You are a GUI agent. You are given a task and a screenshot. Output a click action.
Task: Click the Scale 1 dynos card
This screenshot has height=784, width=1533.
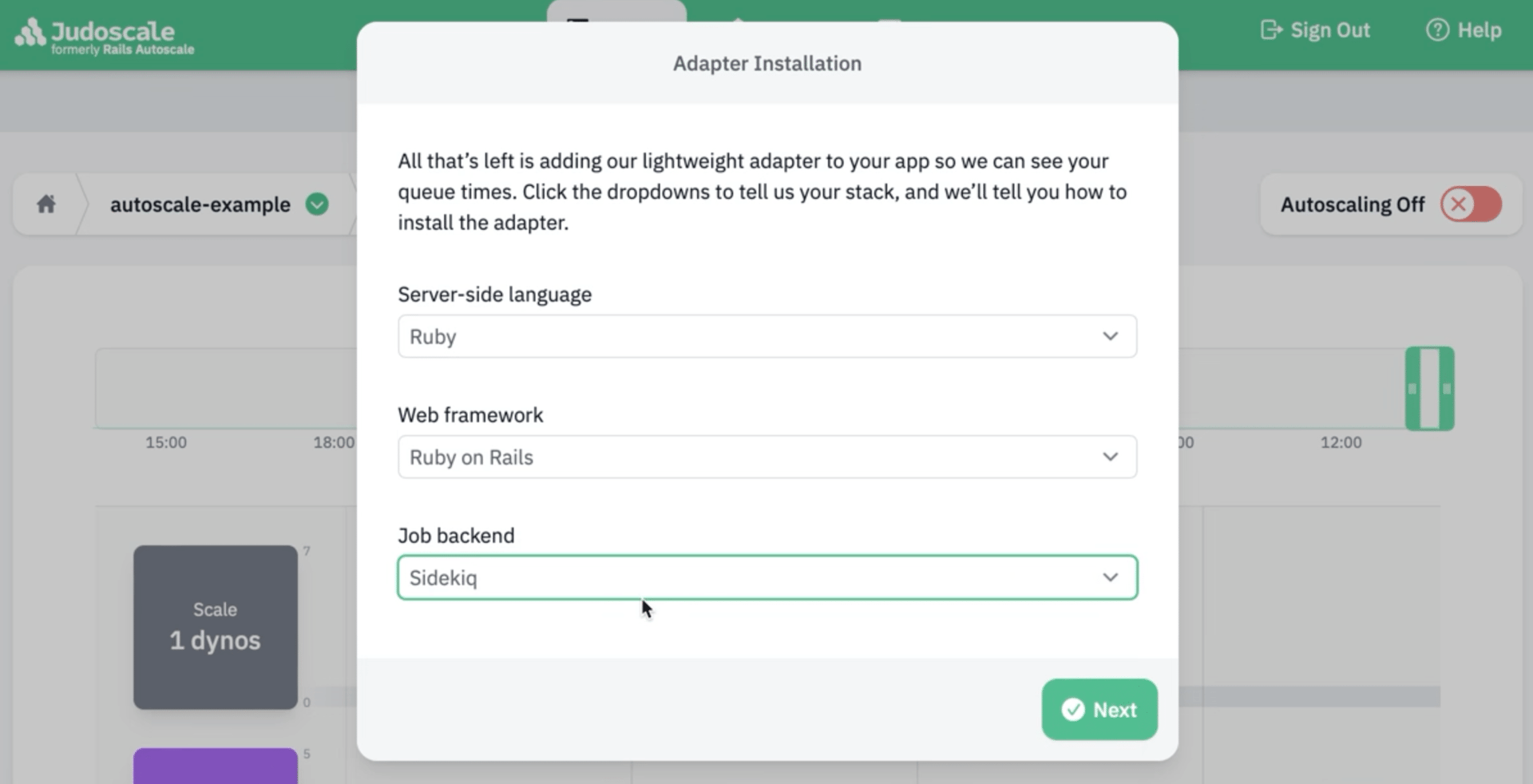click(214, 628)
